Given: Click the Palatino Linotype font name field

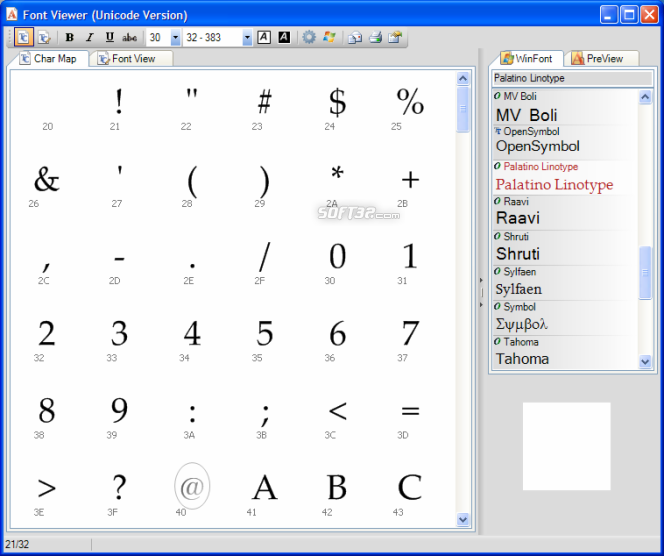Looking at the screenshot, I should point(573,78).
